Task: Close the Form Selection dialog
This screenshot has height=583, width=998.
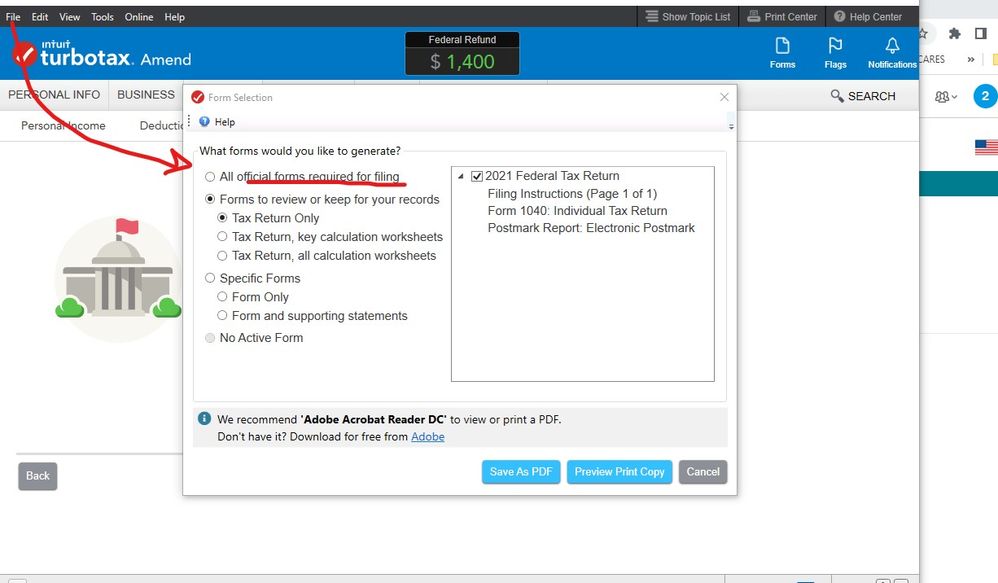Action: coord(724,97)
